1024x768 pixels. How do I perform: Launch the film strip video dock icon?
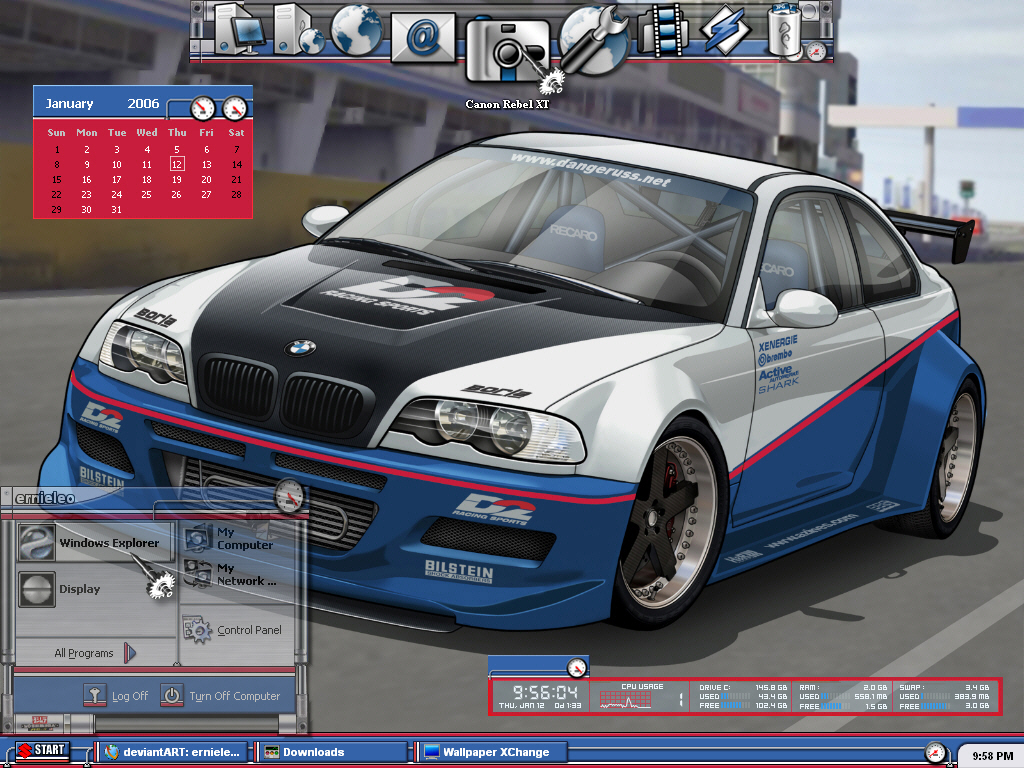click(x=664, y=31)
